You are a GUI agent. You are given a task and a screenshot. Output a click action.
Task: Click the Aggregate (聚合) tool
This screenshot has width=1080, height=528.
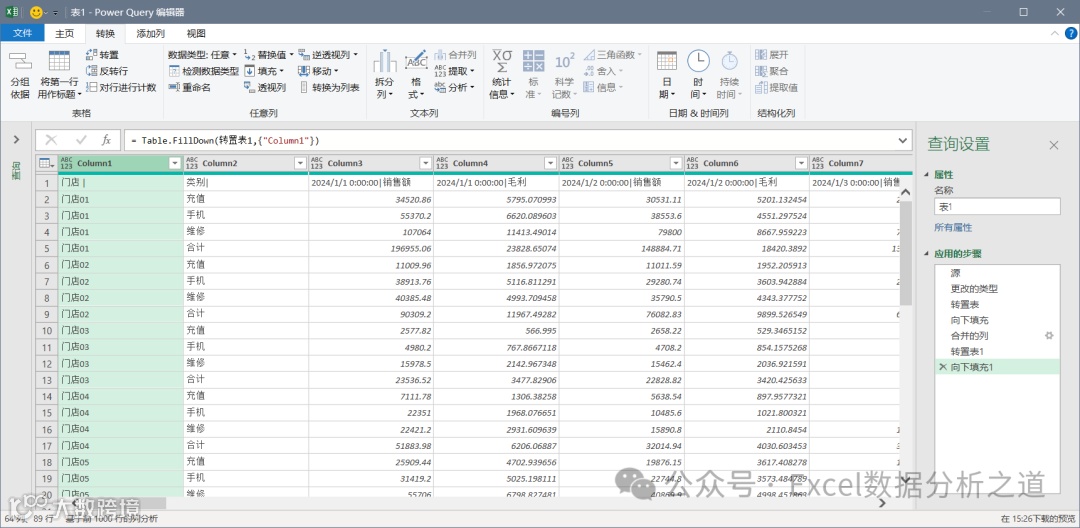tap(771, 71)
